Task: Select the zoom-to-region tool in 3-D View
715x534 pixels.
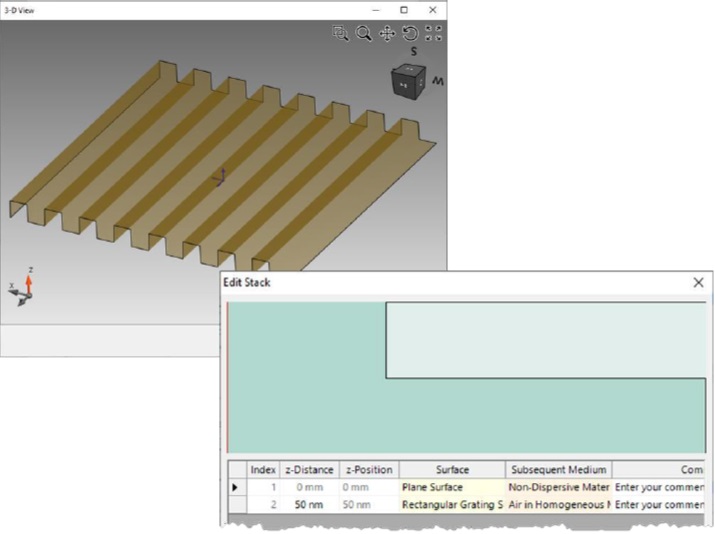Action: (340, 33)
